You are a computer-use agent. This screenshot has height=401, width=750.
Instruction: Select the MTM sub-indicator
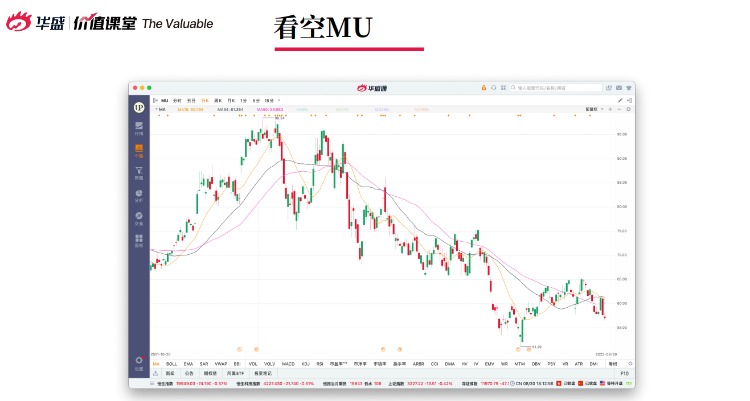point(519,364)
